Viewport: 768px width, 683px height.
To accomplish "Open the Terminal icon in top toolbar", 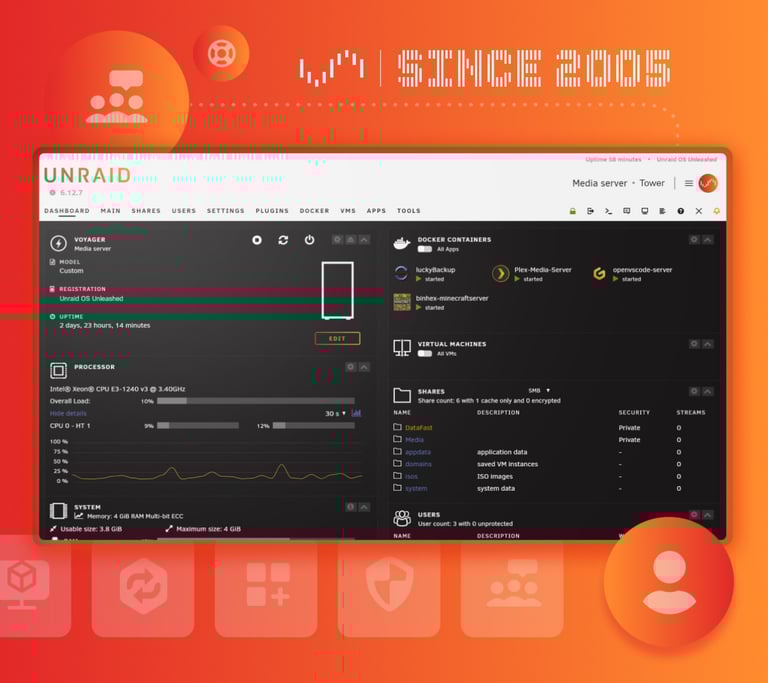I will [608, 211].
